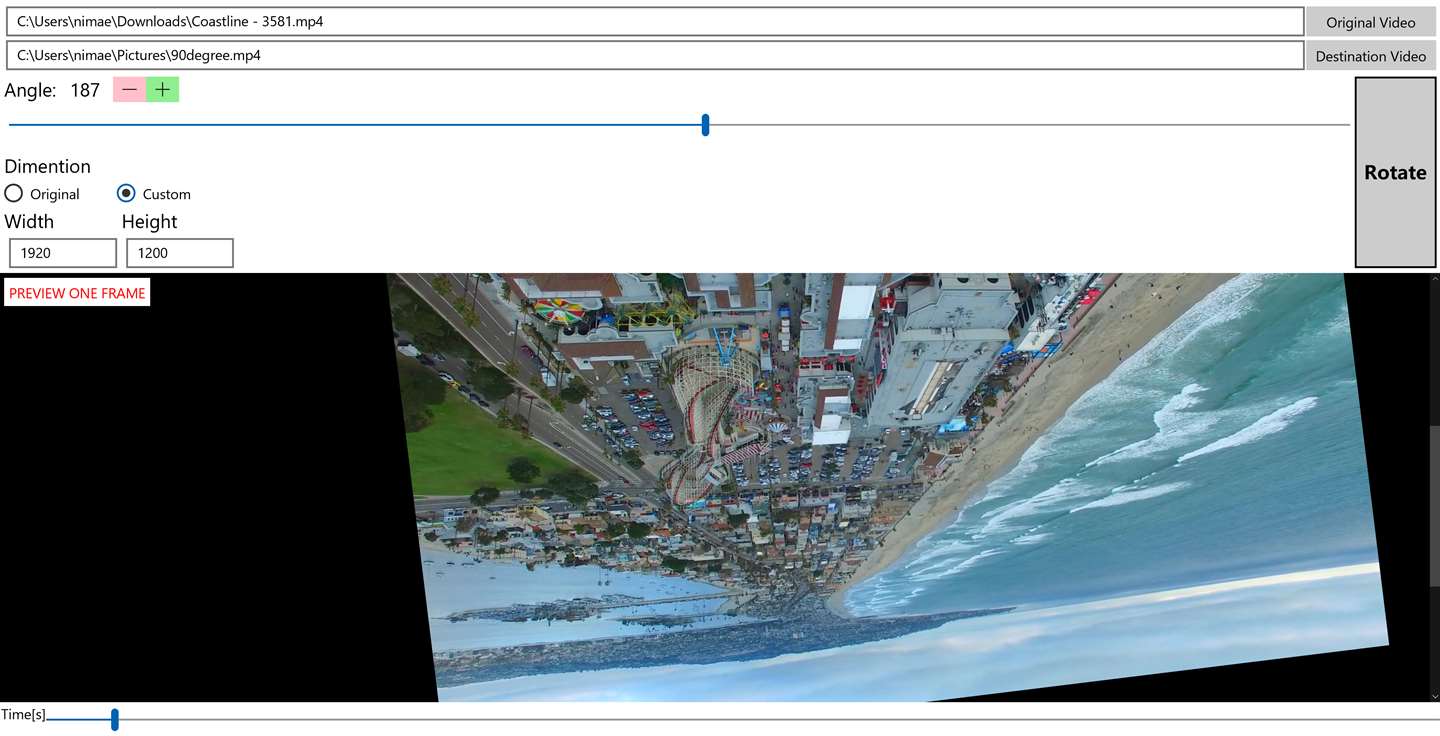The image size is (1440, 736).
Task: Increase the angle with the green plus button
Action: tap(163, 90)
